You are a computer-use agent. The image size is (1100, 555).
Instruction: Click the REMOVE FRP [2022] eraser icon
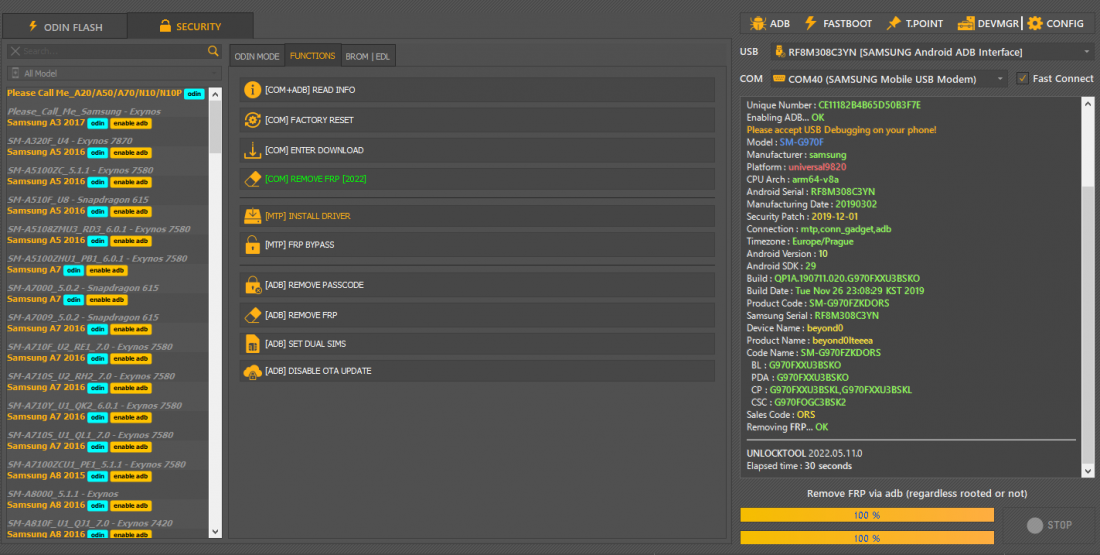coord(252,180)
